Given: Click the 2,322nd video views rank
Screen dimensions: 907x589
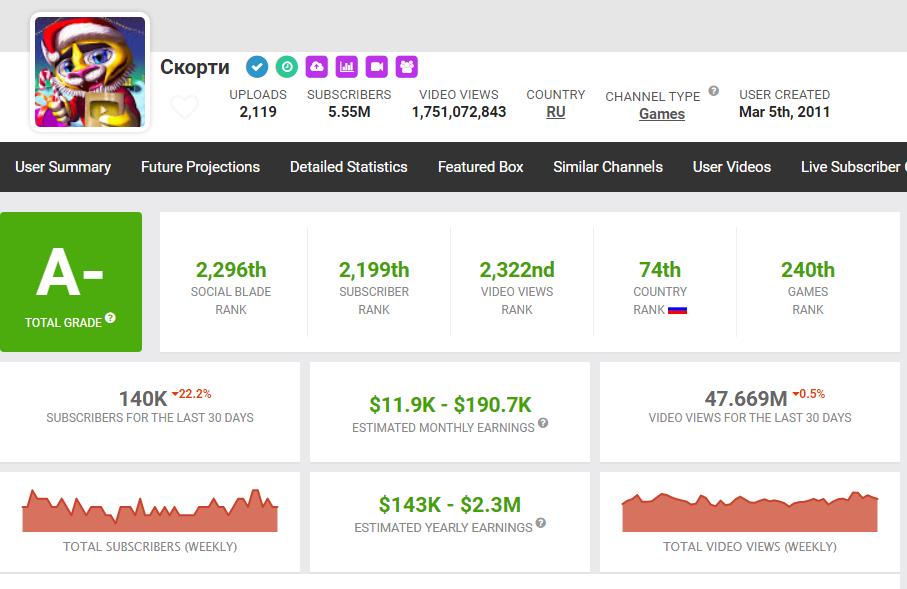Looking at the screenshot, I should click(517, 270).
